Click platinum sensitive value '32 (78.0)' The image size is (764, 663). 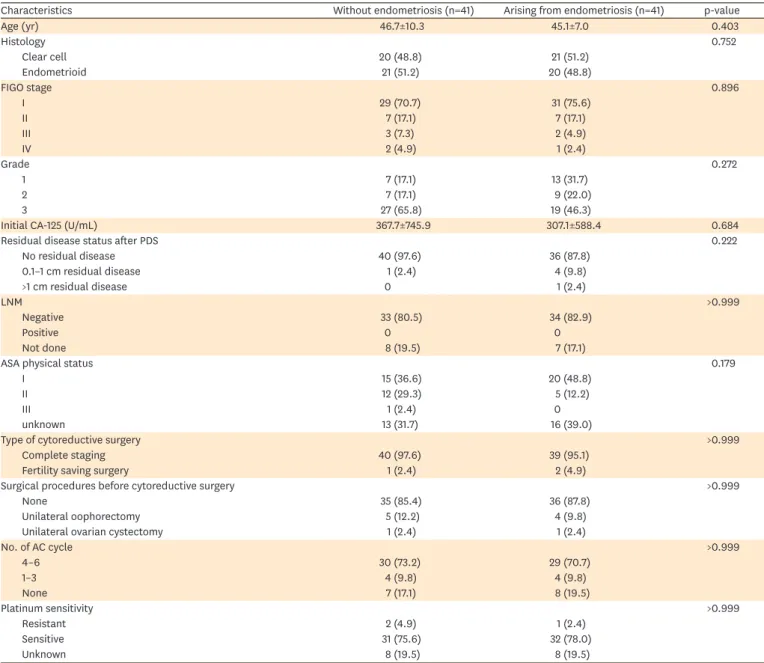click(x=570, y=639)
